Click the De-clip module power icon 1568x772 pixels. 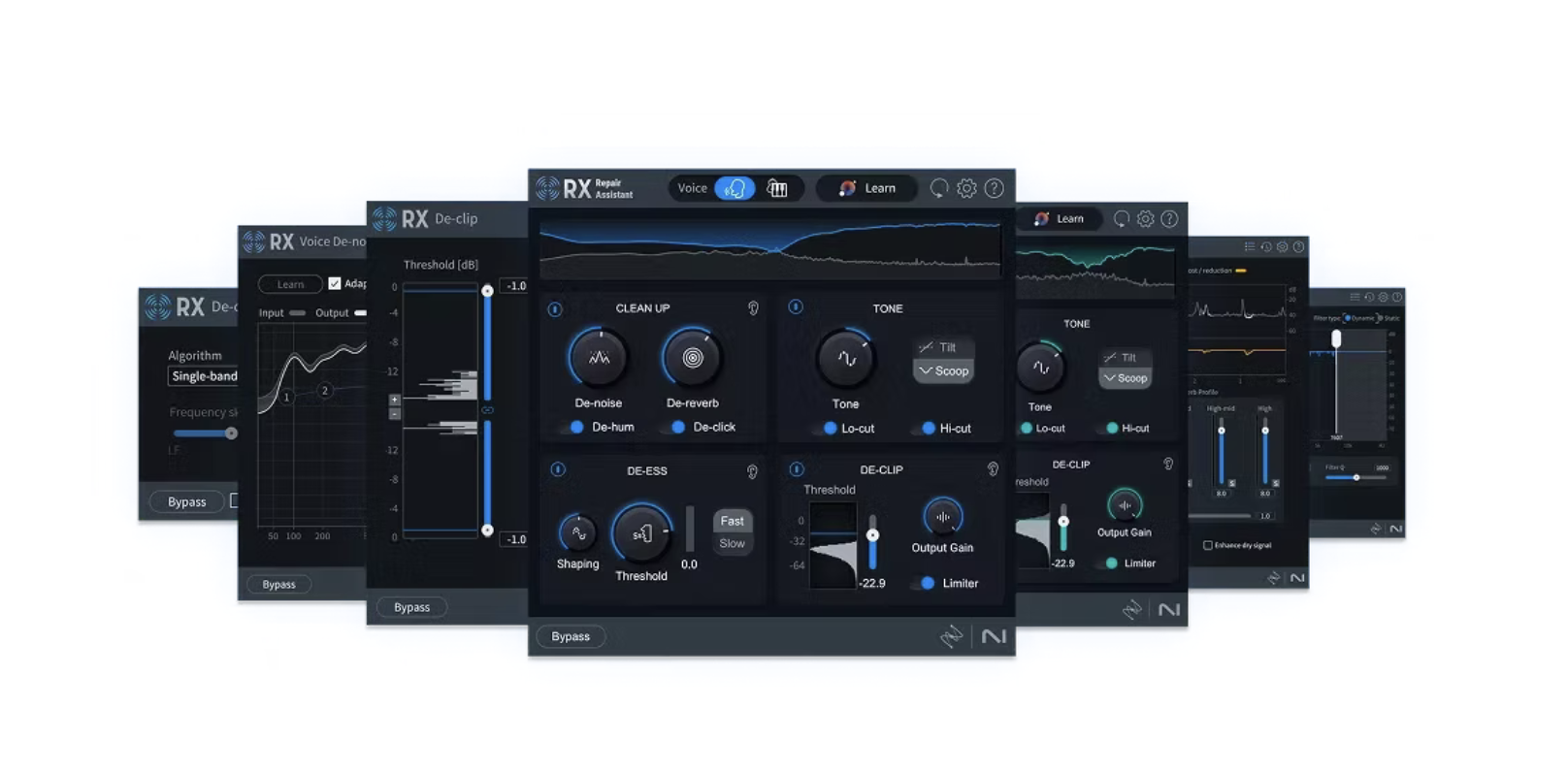click(x=797, y=469)
